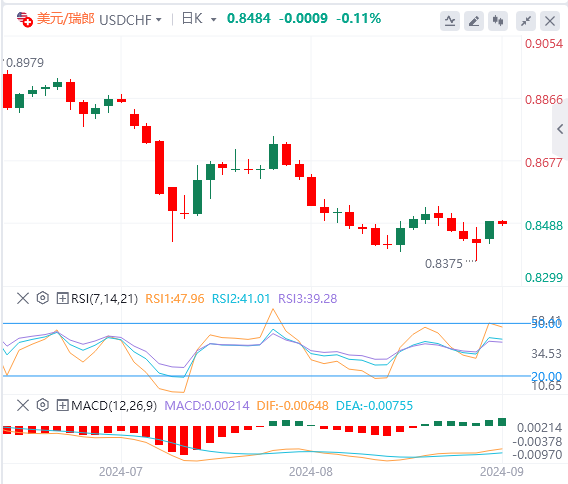Screen dimensions: 568x484
Task: Click the RSI1:47.96 value
Action: coord(175,299)
